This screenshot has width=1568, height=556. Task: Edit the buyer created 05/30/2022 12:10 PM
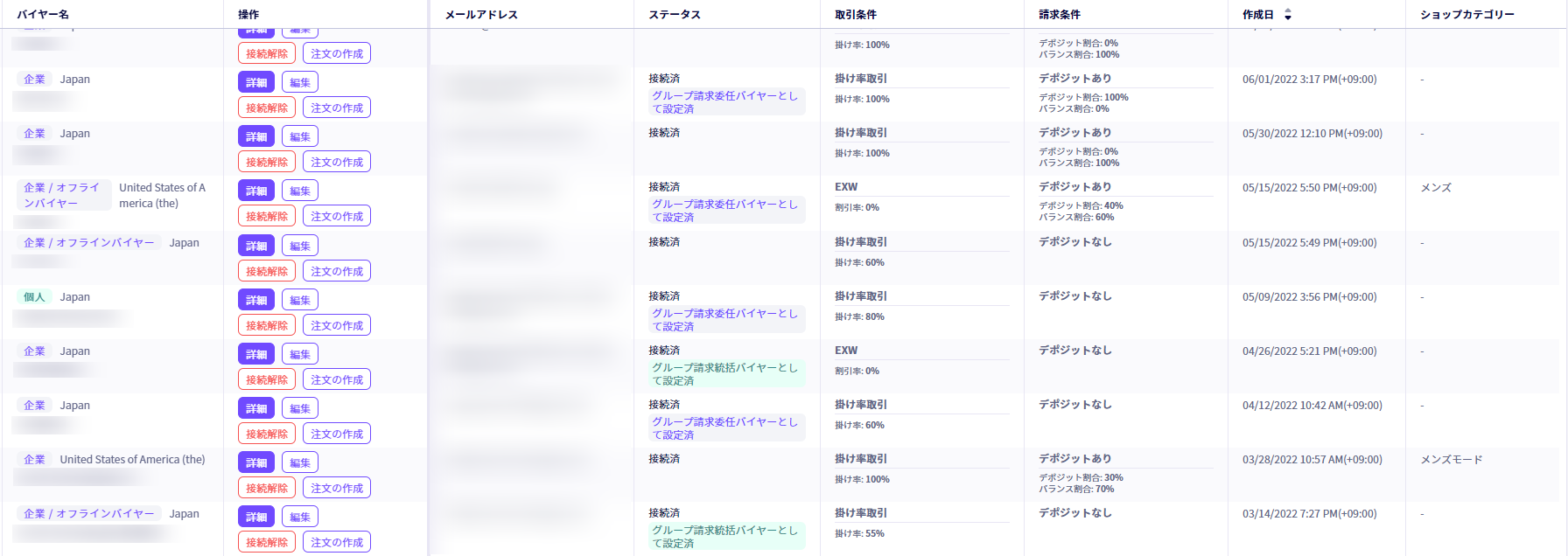tap(300, 136)
